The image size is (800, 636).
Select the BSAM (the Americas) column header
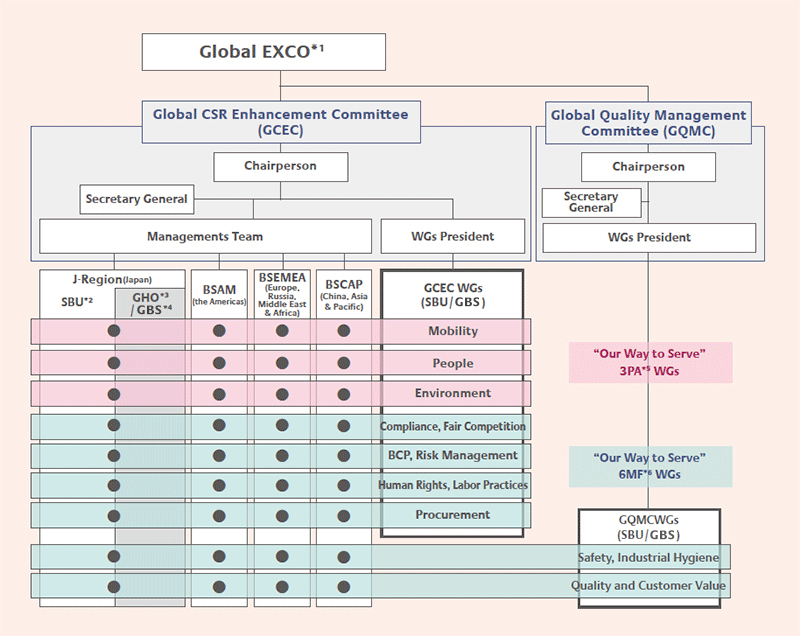[x=219, y=294]
